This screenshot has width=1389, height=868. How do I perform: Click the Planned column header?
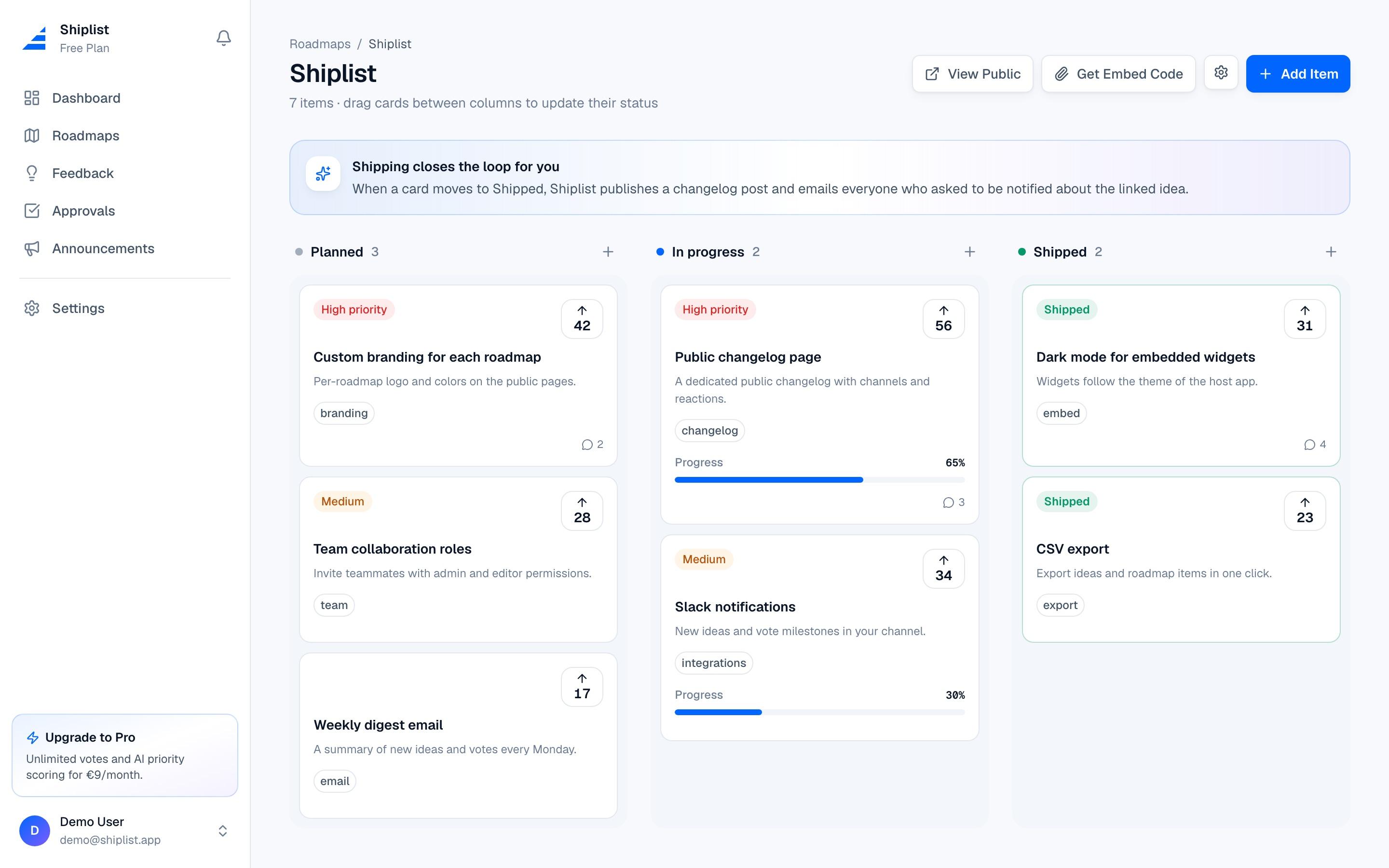click(x=336, y=251)
